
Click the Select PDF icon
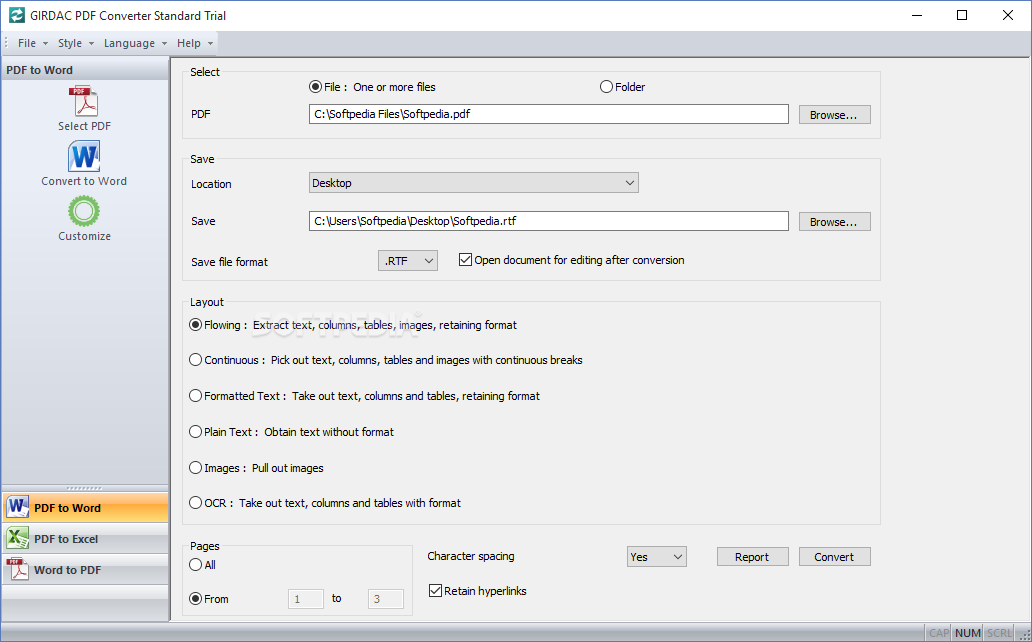click(x=84, y=101)
